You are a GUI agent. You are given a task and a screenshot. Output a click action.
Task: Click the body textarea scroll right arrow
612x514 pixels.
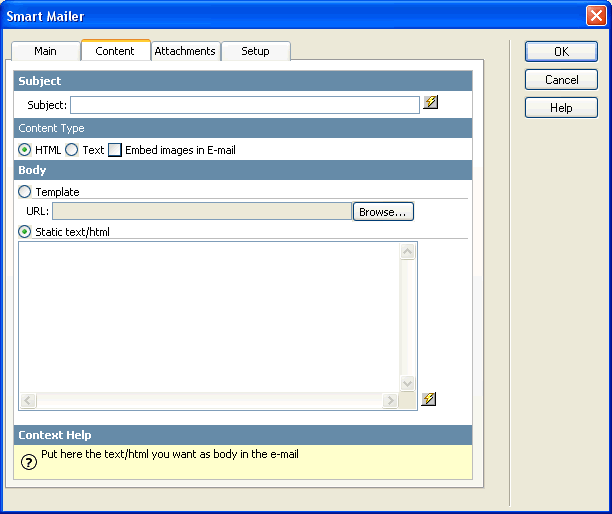coord(390,400)
